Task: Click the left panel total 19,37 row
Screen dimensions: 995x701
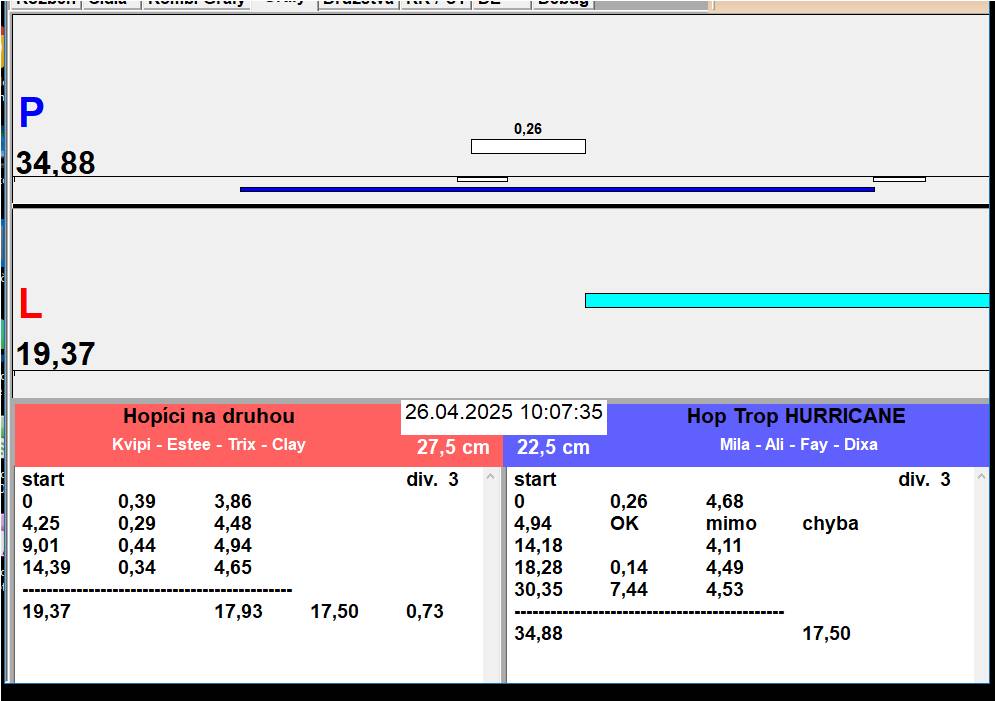Action: coord(46,611)
